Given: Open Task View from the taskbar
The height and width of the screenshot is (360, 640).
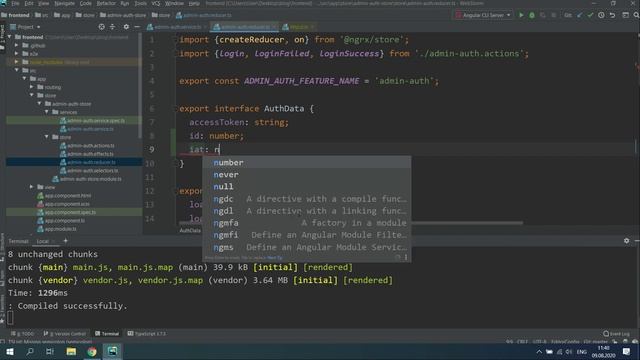Looking at the screenshot, I should (x=50, y=351).
